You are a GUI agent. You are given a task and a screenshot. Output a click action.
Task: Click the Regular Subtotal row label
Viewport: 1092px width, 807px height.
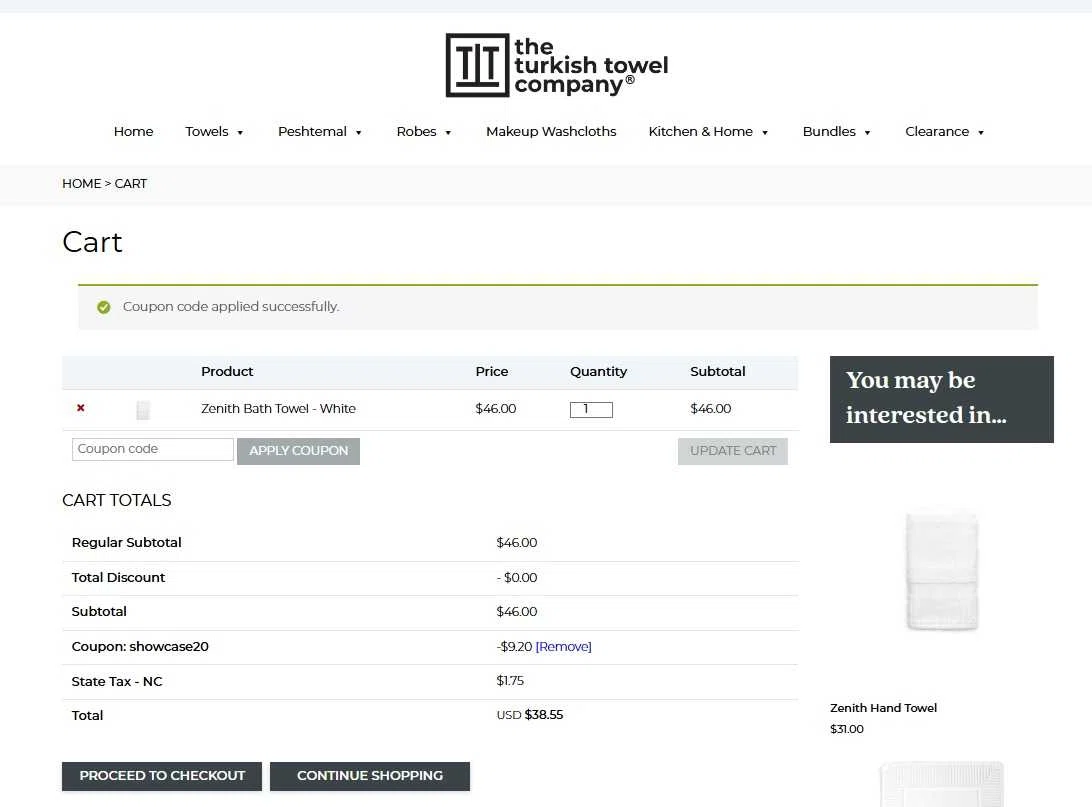pyautogui.click(x=126, y=542)
